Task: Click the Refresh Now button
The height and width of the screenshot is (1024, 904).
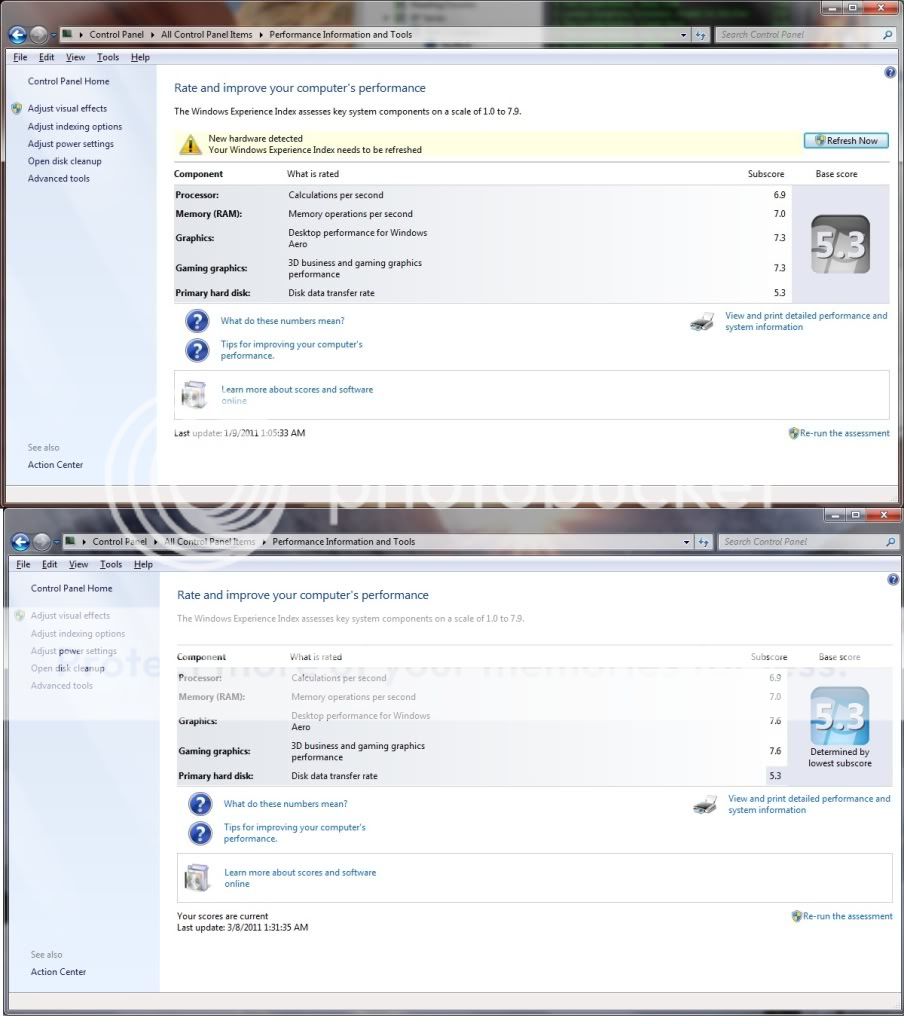Action: coord(846,140)
